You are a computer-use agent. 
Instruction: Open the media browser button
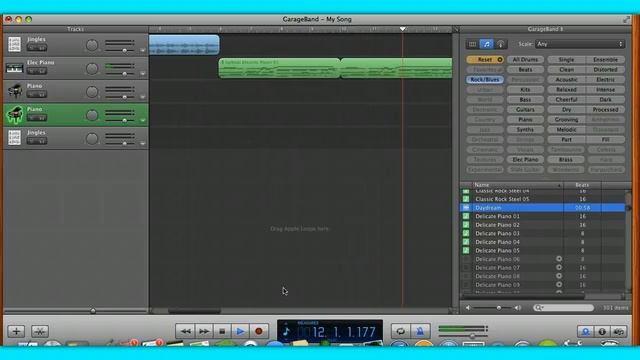(619, 331)
